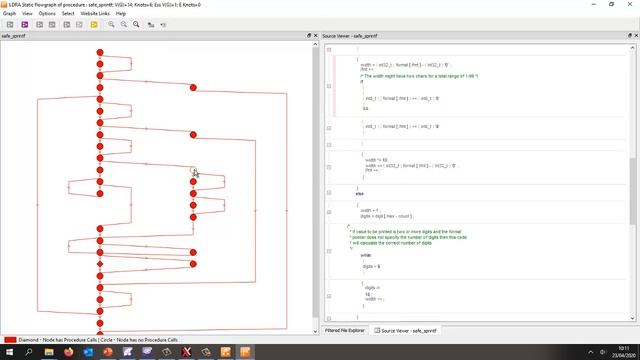Open PowerPoint from the taskbar
640x360 pixels.
pyautogui.click(x=108, y=352)
